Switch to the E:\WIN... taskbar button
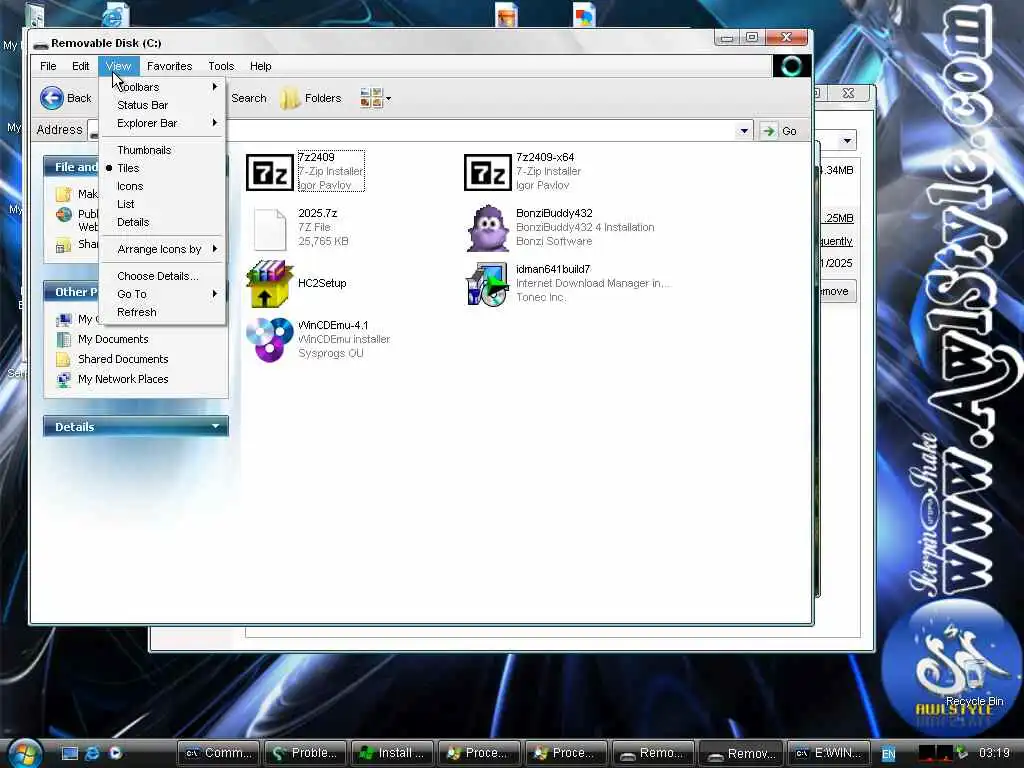Image resolution: width=1024 pixels, height=768 pixels. tap(829, 753)
